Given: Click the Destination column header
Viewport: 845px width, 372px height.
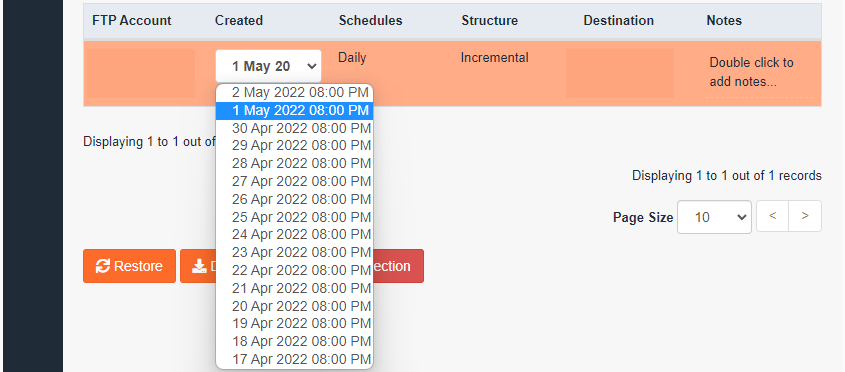Looking at the screenshot, I should [618, 20].
